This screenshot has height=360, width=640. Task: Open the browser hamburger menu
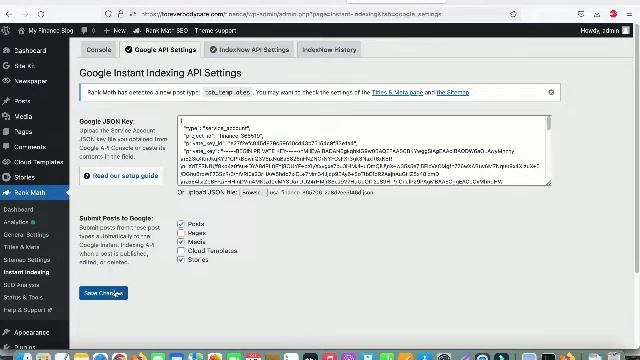tap(629, 14)
